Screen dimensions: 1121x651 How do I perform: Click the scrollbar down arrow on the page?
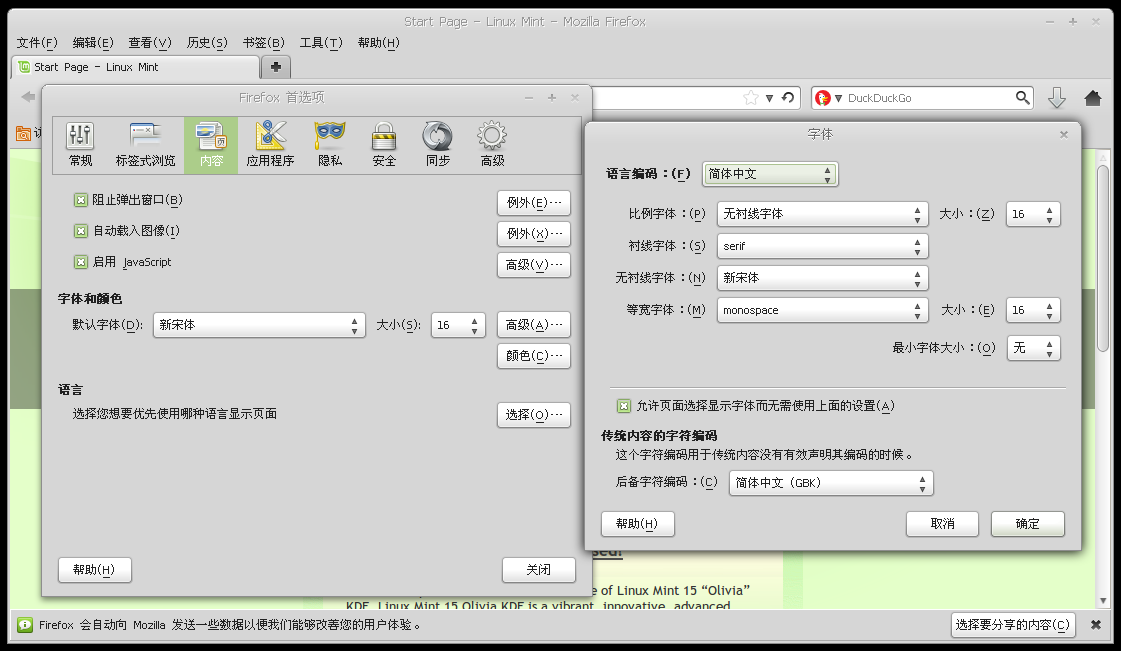pyautogui.click(x=1102, y=601)
